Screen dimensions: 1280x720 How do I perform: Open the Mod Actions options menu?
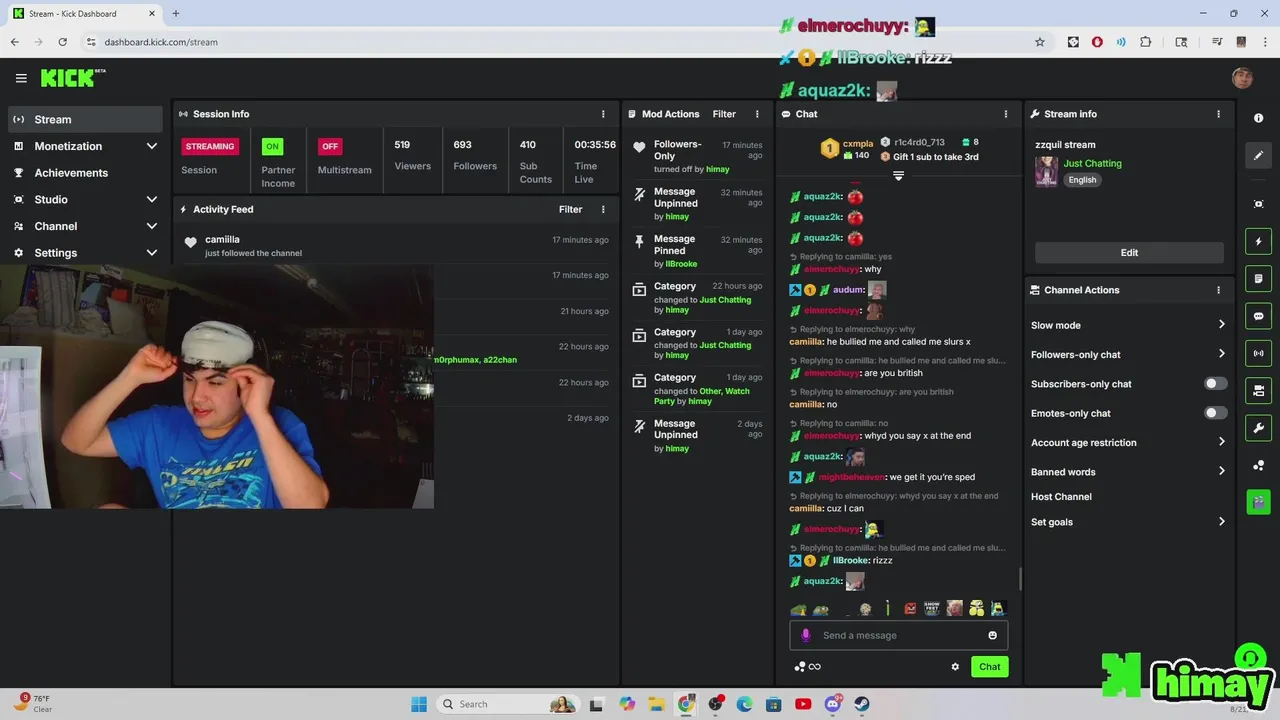pos(757,114)
